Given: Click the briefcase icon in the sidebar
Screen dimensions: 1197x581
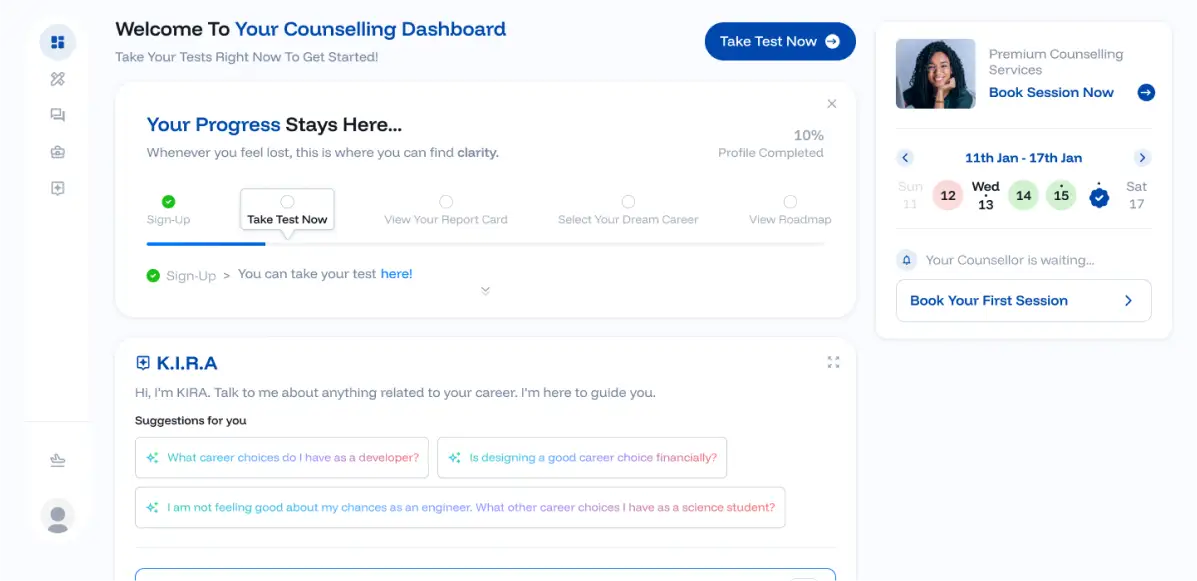Looking at the screenshot, I should pos(57,151).
